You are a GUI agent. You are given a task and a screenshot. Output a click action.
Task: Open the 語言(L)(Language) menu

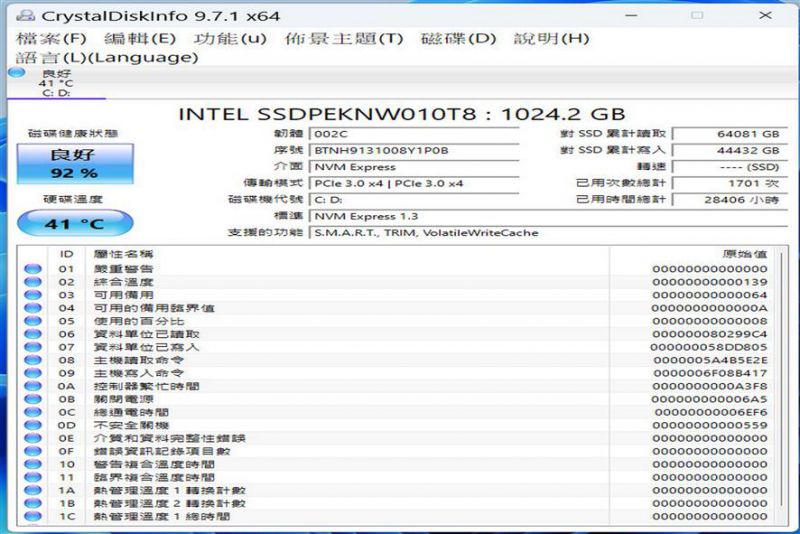pos(106,57)
